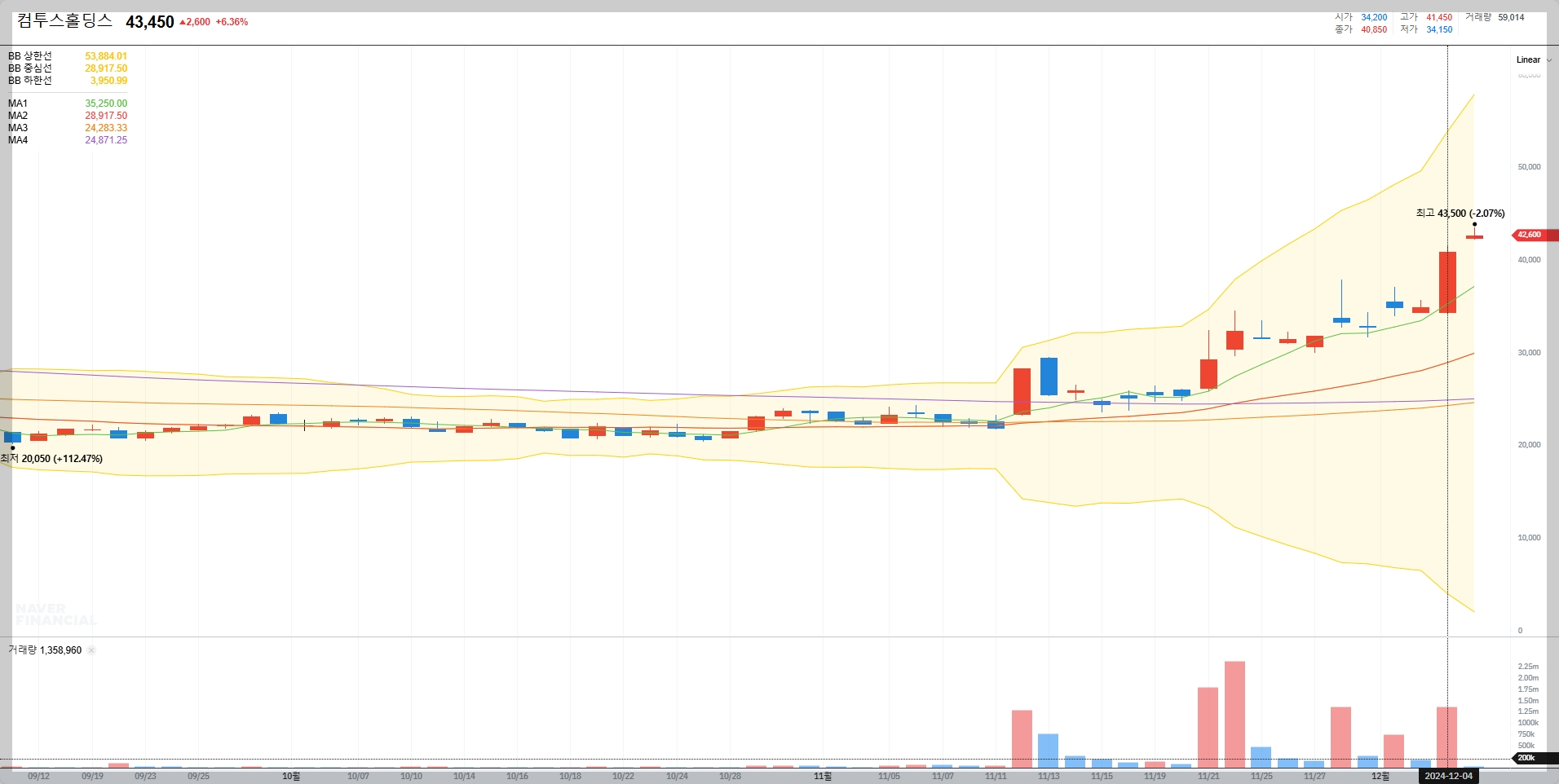This screenshot has width=1559, height=784.
Task: Open the Linear scale dropdown
Action: pos(1534,59)
